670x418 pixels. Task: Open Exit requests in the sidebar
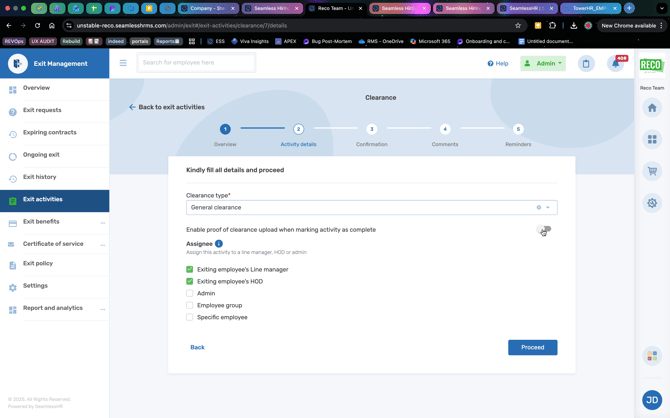pyautogui.click(x=42, y=110)
